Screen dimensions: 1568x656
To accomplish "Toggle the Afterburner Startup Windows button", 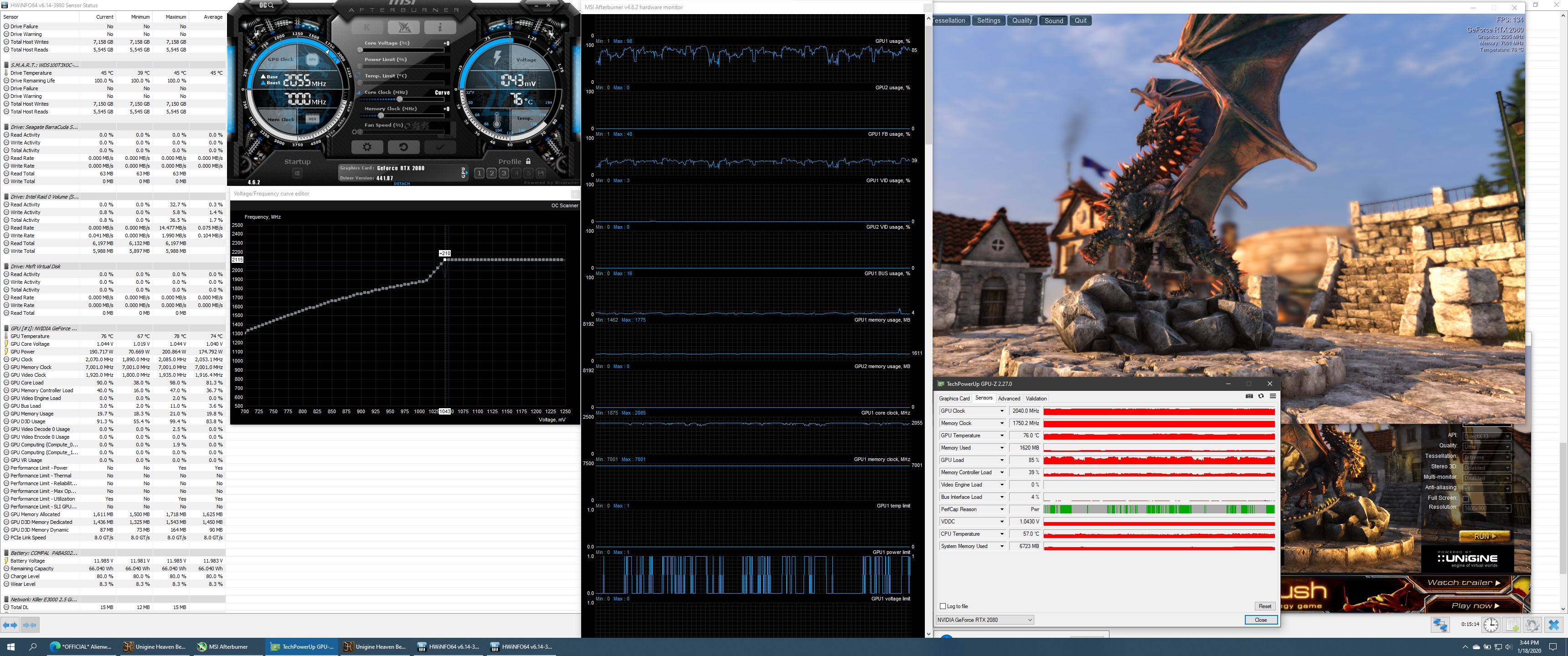I will [297, 174].
